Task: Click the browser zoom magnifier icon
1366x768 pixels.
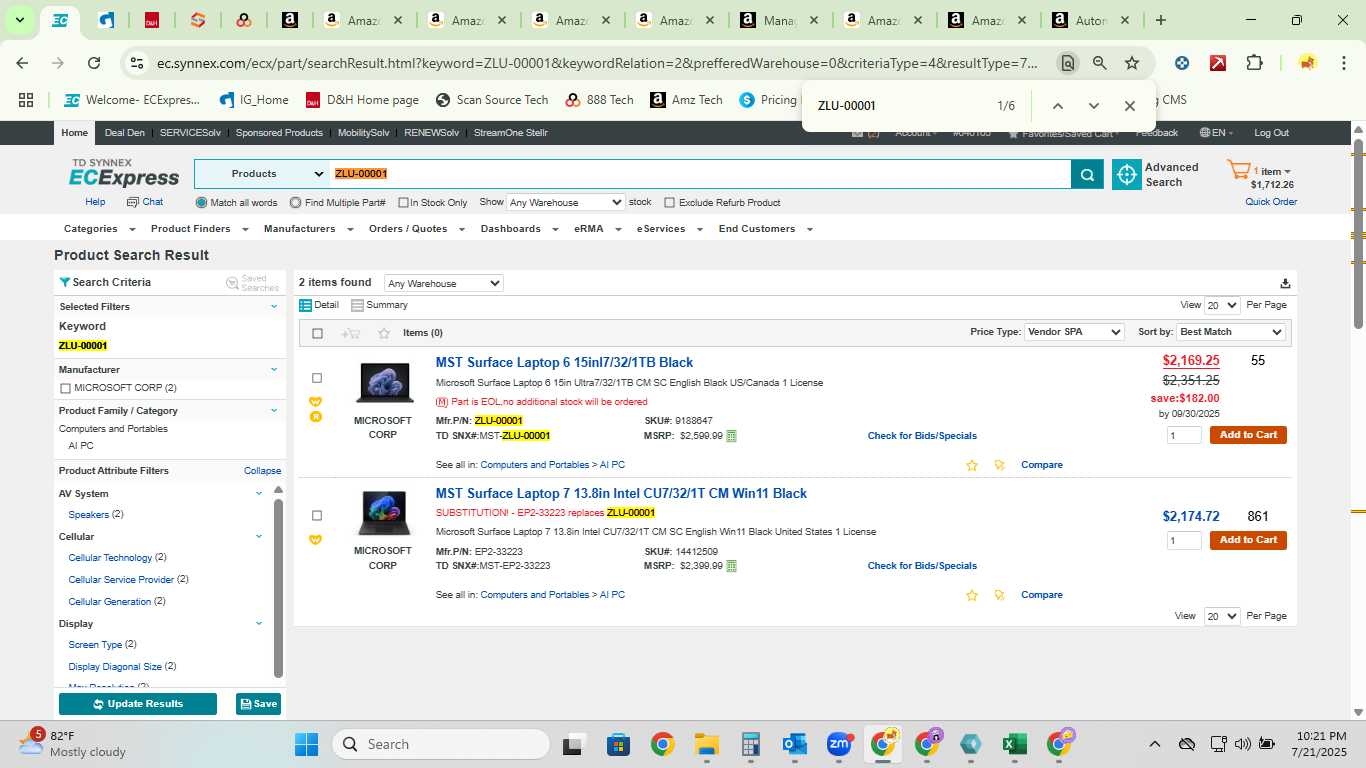Action: coord(1100,63)
